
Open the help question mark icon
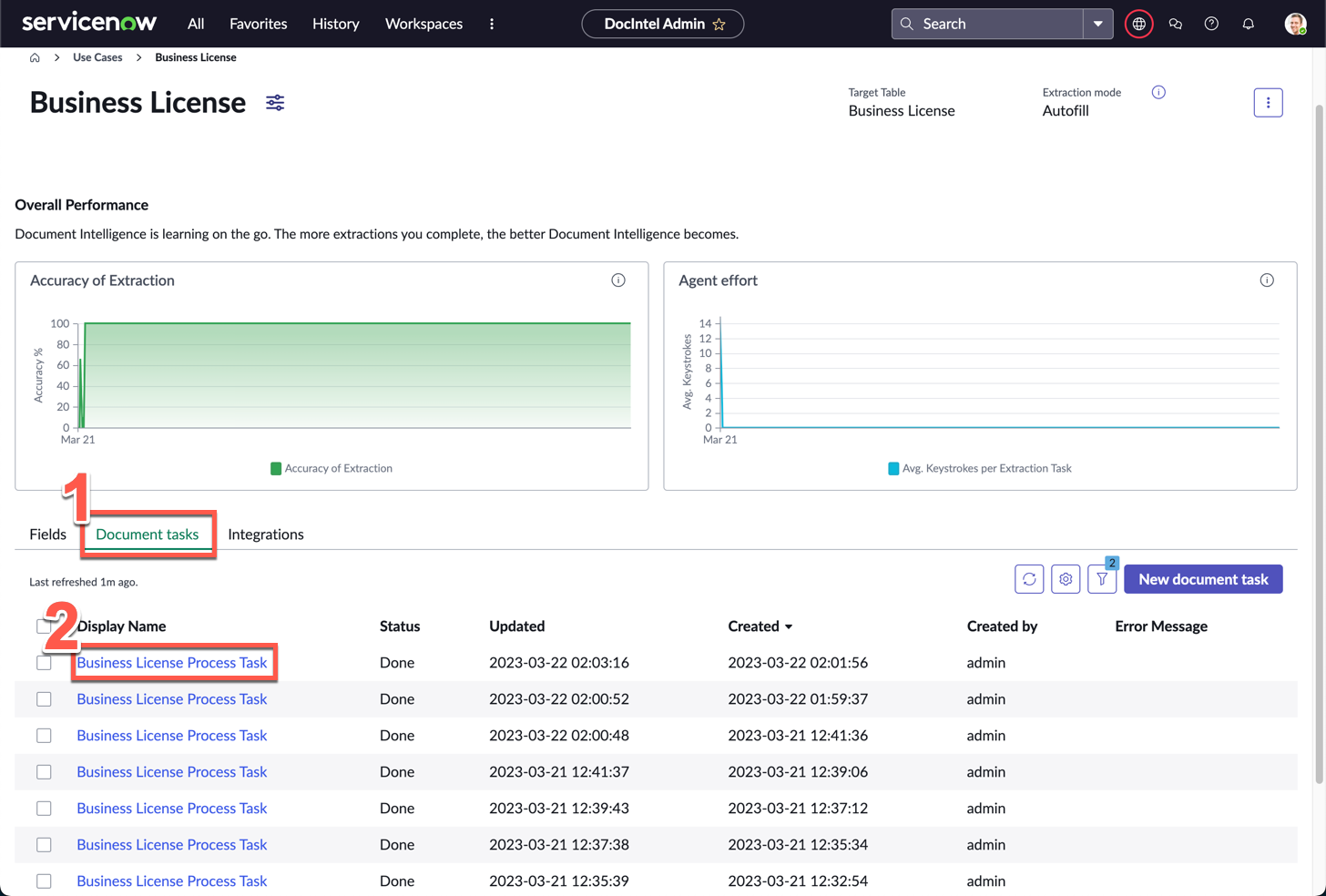[x=1211, y=24]
